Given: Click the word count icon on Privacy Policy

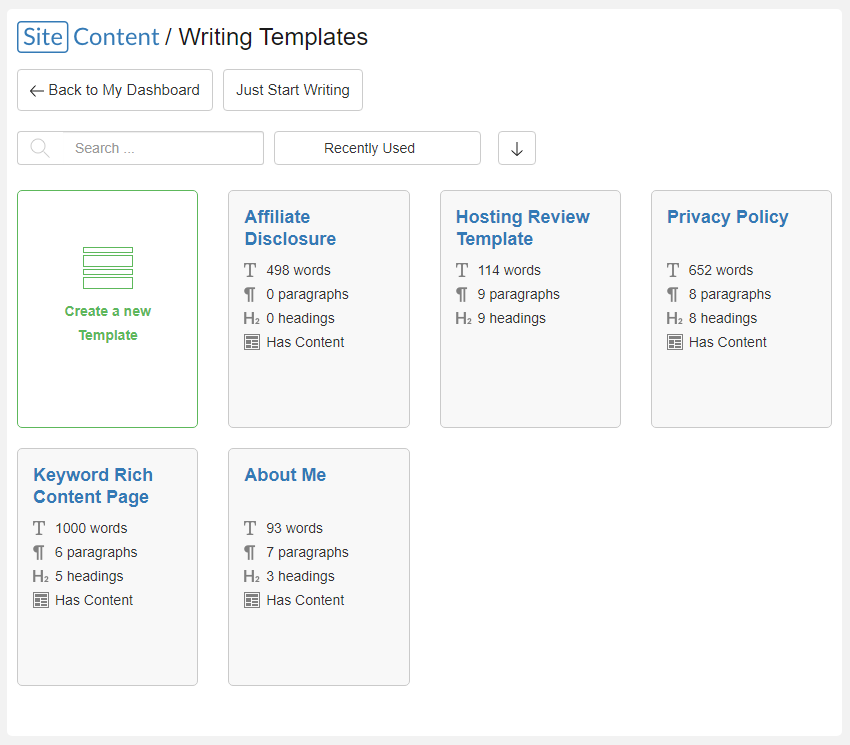Looking at the screenshot, I should (673, 270).
